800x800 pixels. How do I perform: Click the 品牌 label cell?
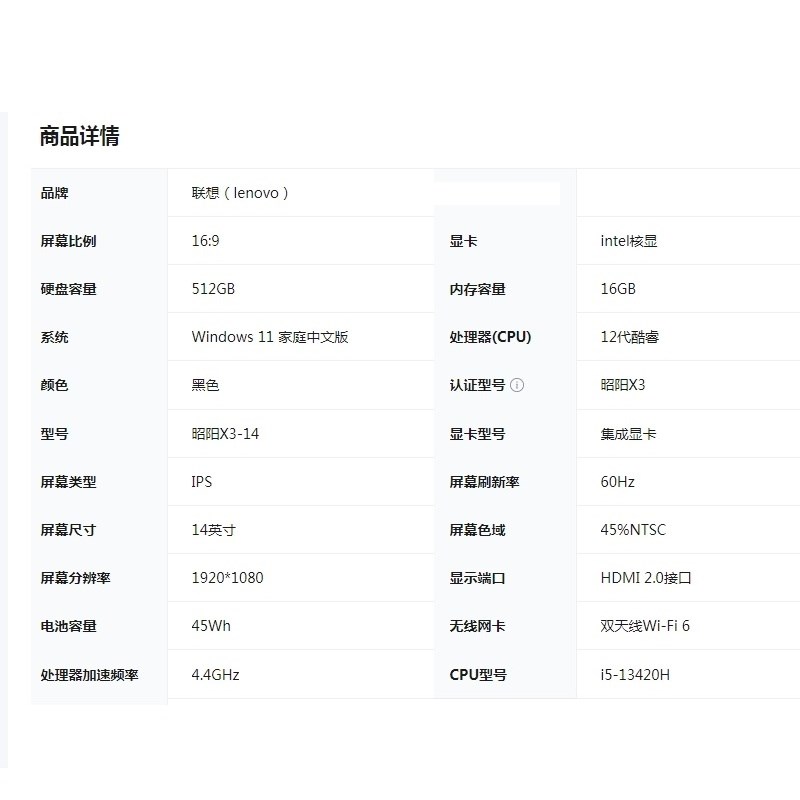(55, 193)
